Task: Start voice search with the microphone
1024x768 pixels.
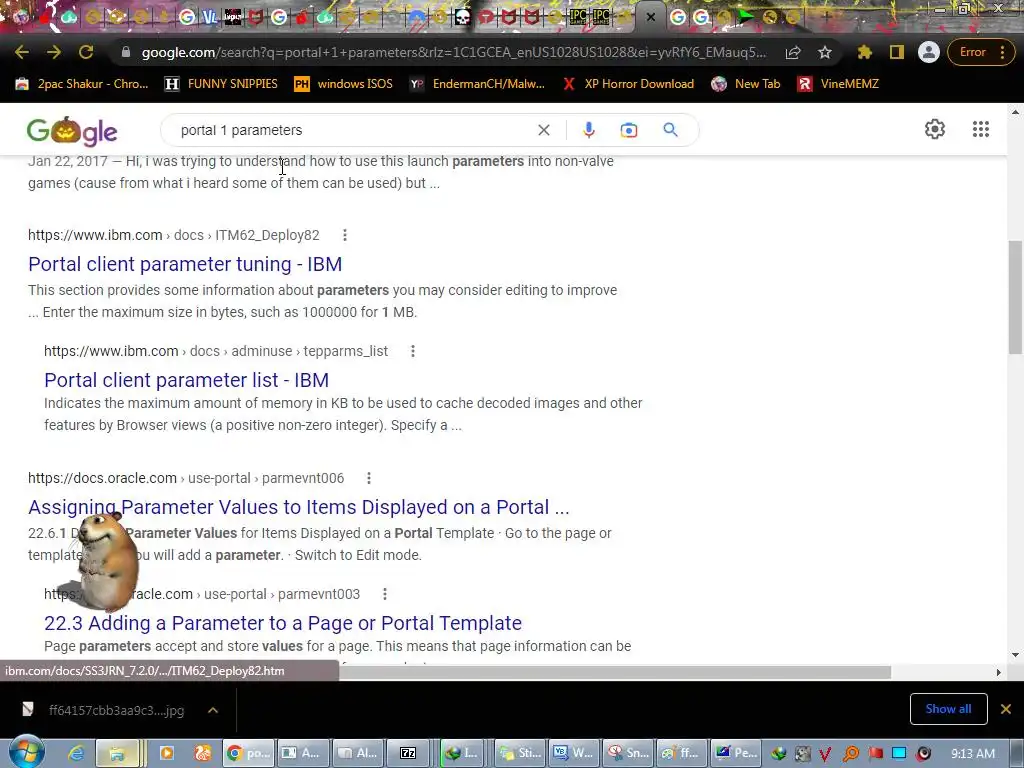Action: (x=588, y=130)
